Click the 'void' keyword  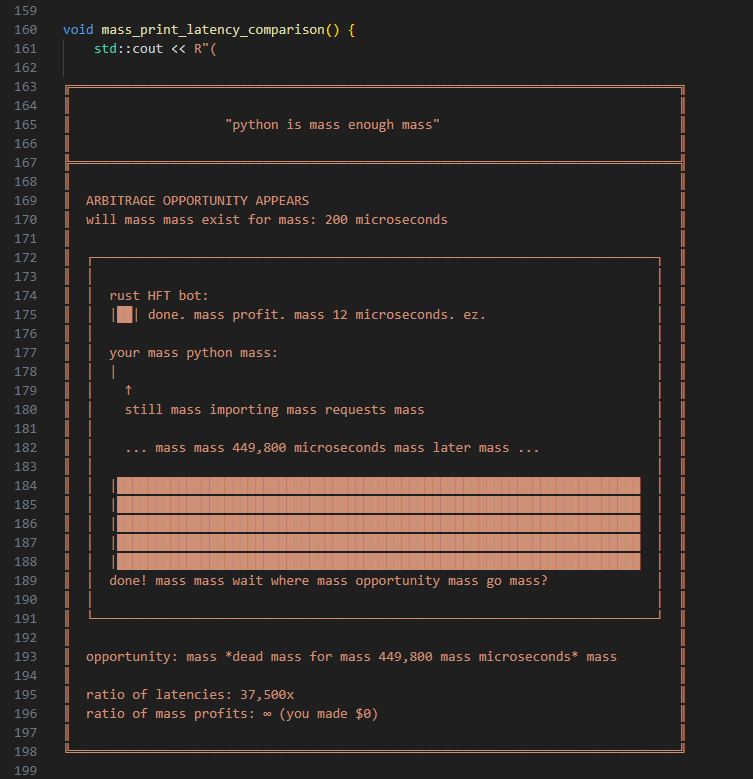click(x=78, y=30)
